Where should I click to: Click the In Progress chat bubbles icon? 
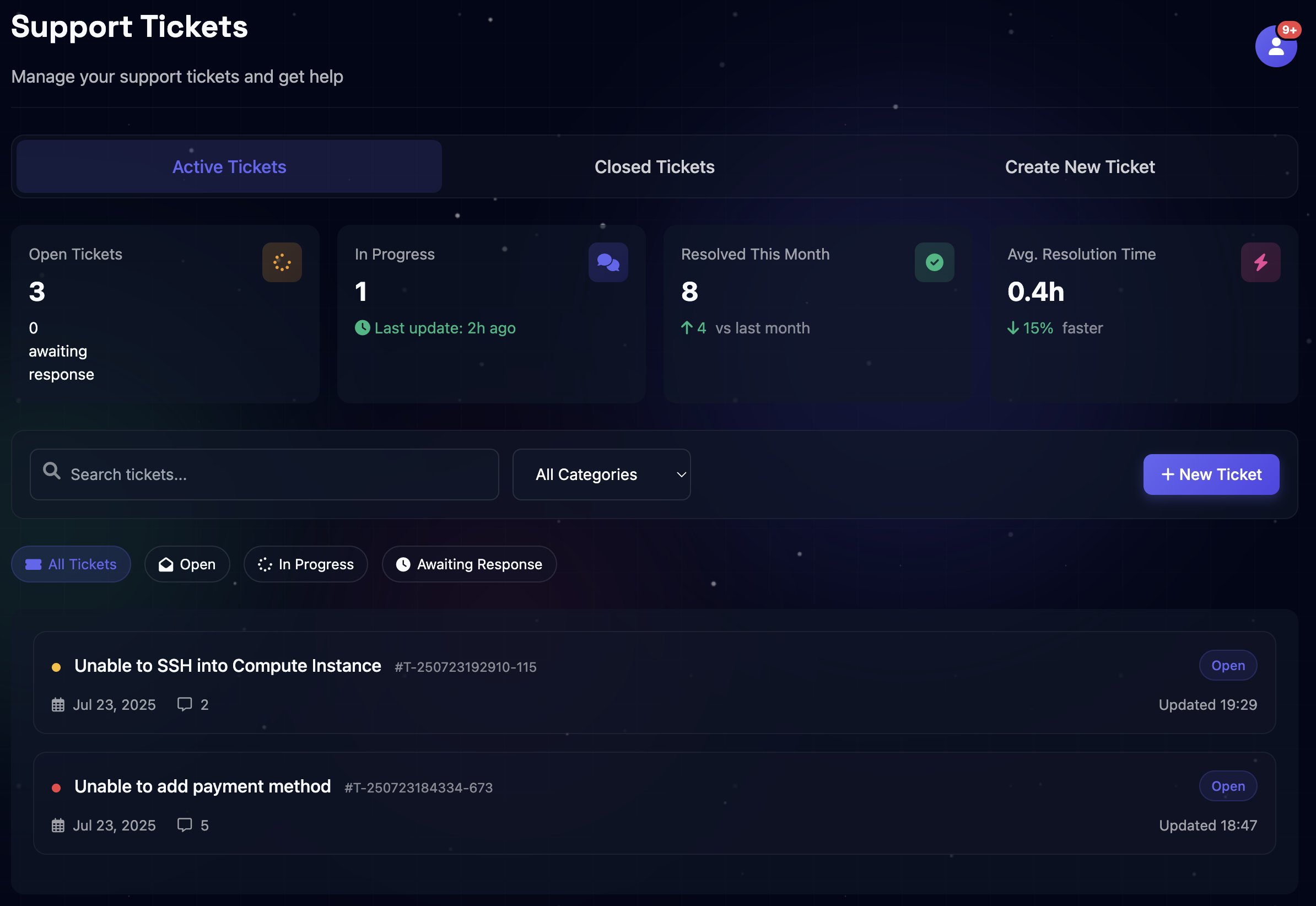(x=608, y=262)
